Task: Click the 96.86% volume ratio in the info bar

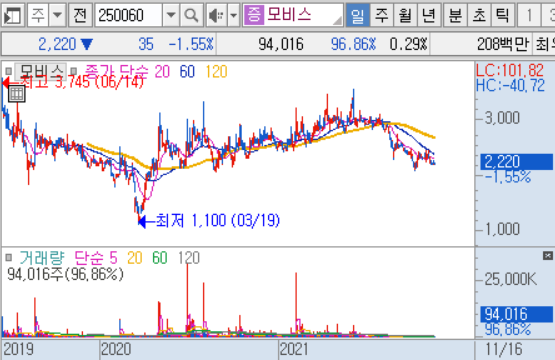Action: (x=353, y=44)
